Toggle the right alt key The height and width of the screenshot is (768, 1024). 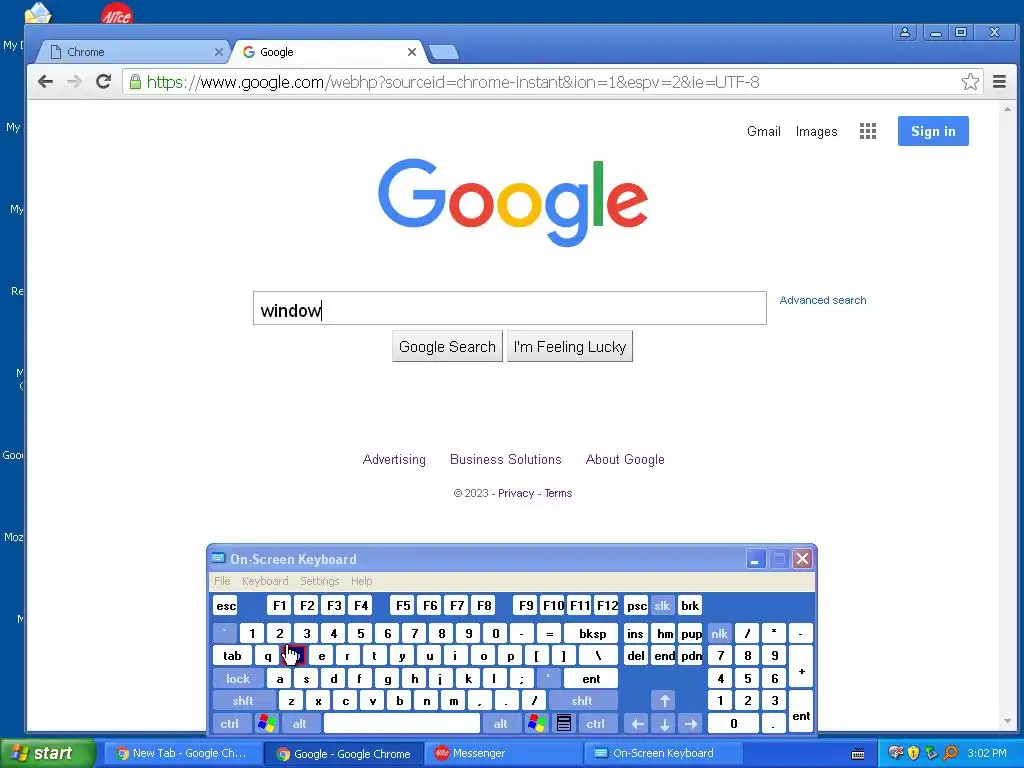500,724
